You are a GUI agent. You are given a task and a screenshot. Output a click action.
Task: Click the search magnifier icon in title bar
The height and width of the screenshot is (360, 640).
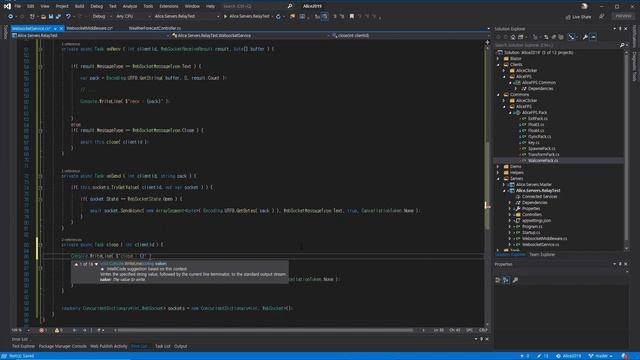tap(290, 6)
